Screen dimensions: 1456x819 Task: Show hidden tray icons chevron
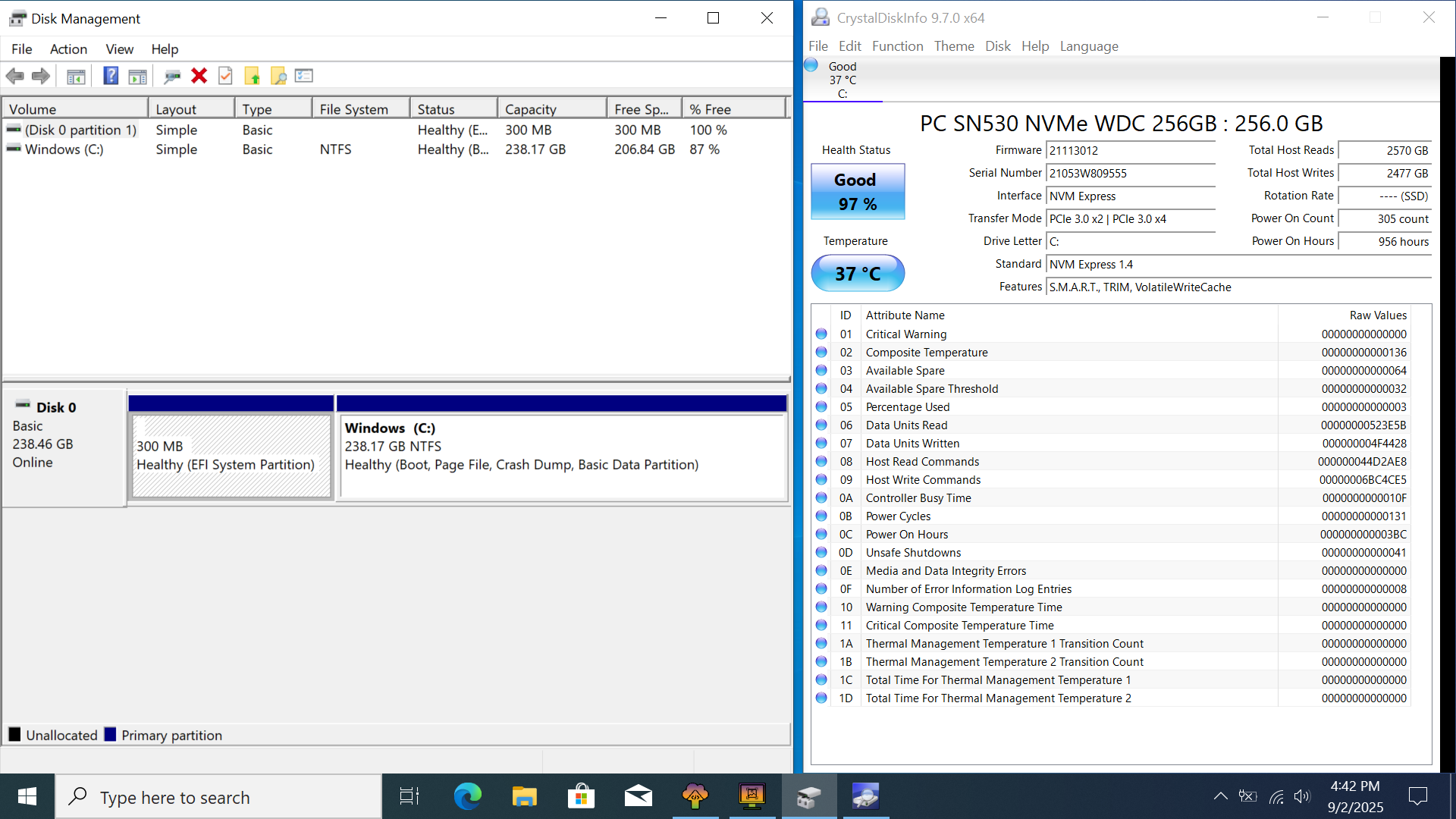(1220, 796)
